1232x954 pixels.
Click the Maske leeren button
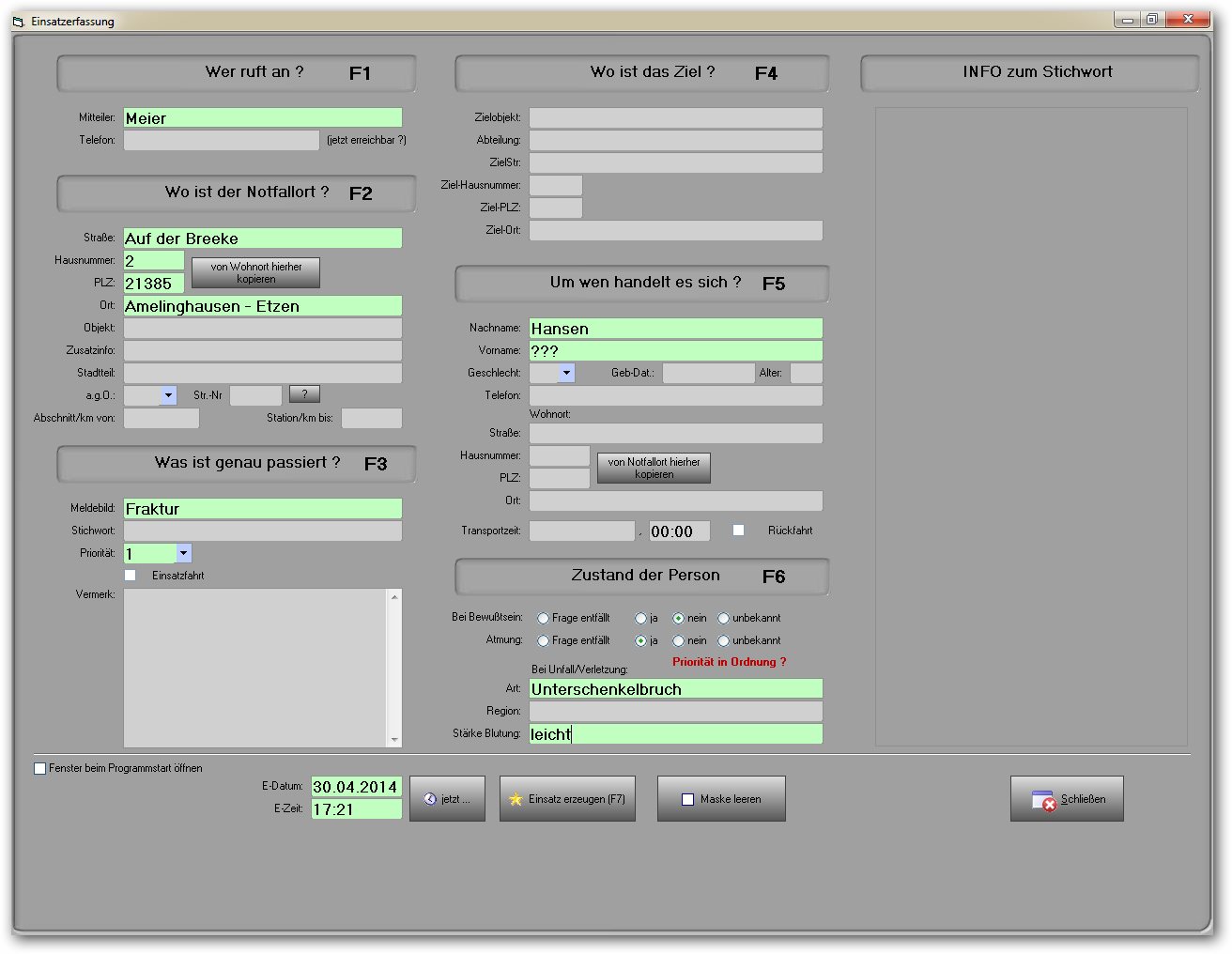point(722,799)
